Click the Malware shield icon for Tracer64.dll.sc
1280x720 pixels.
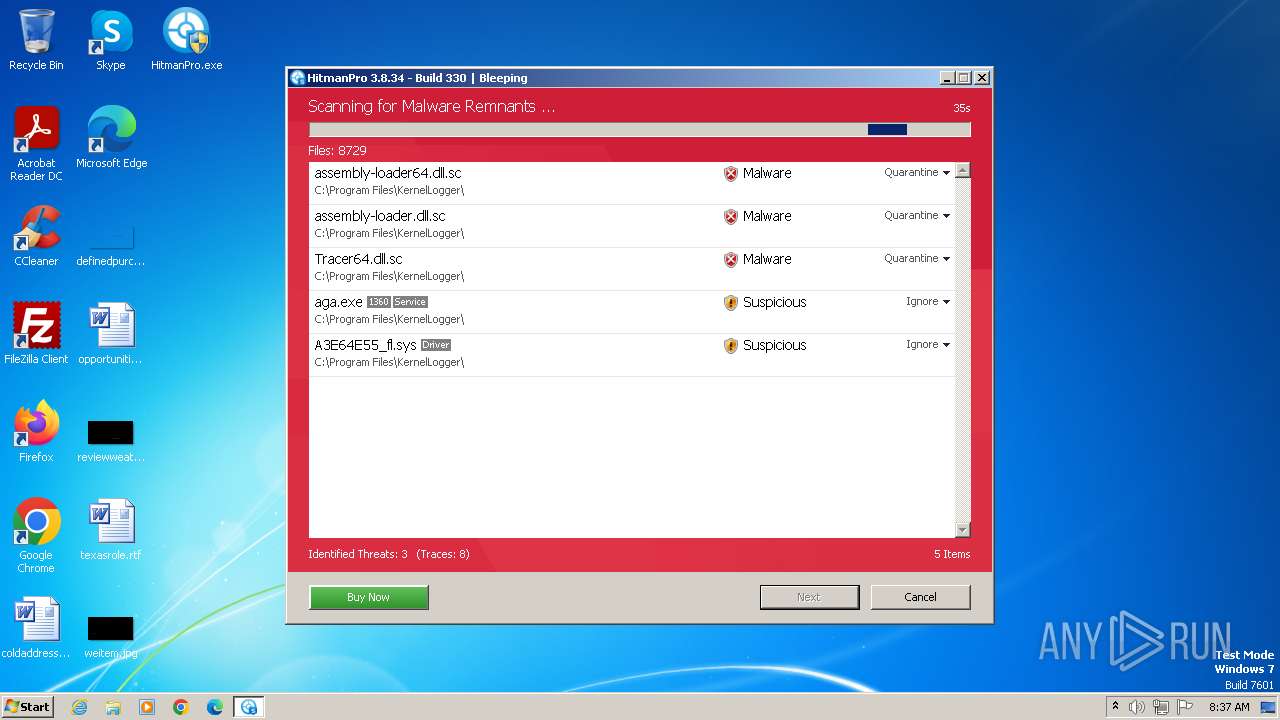pos(731,259)
